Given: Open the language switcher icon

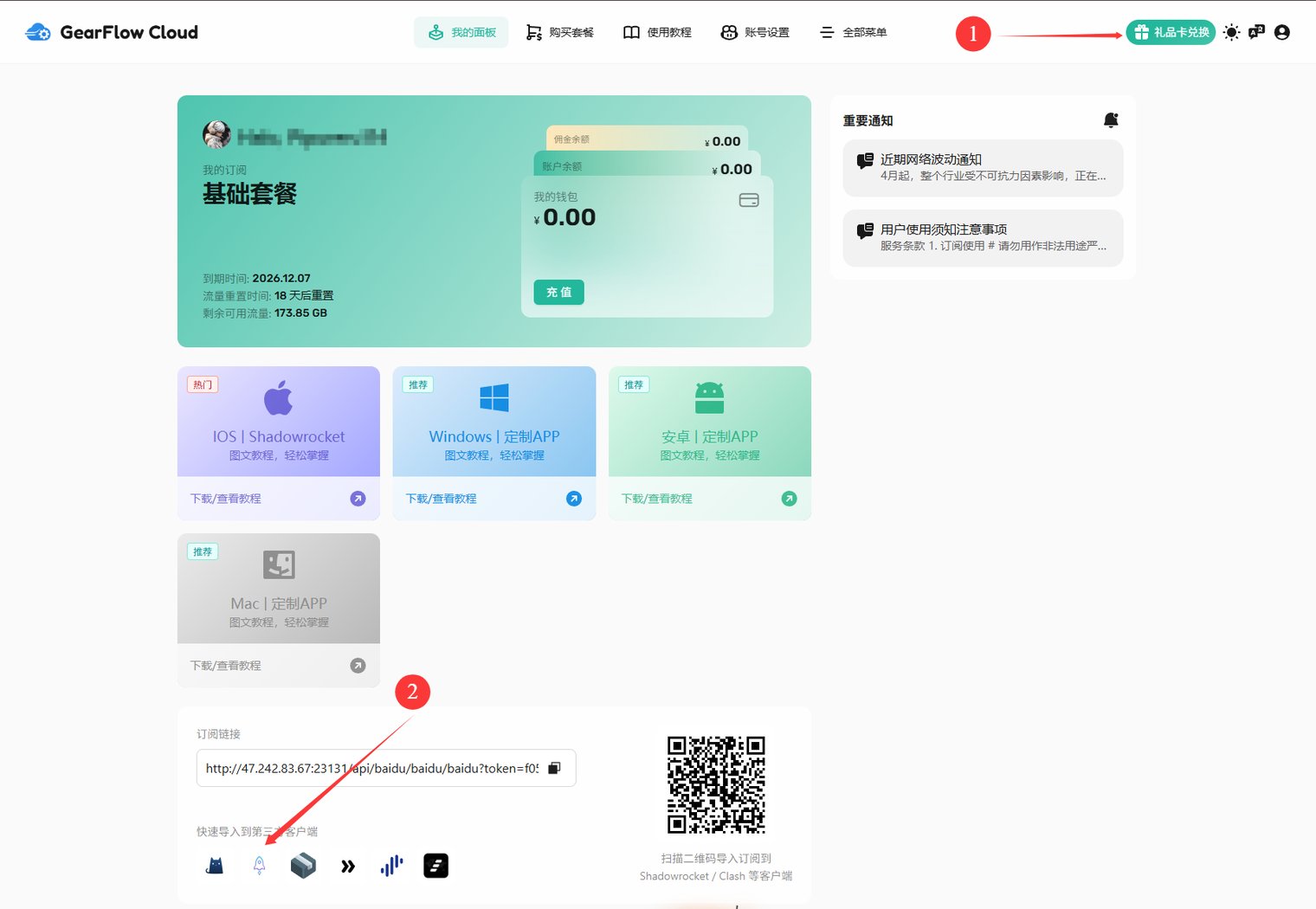Looking at the screenshot, I should click(x=1255, y=32).
